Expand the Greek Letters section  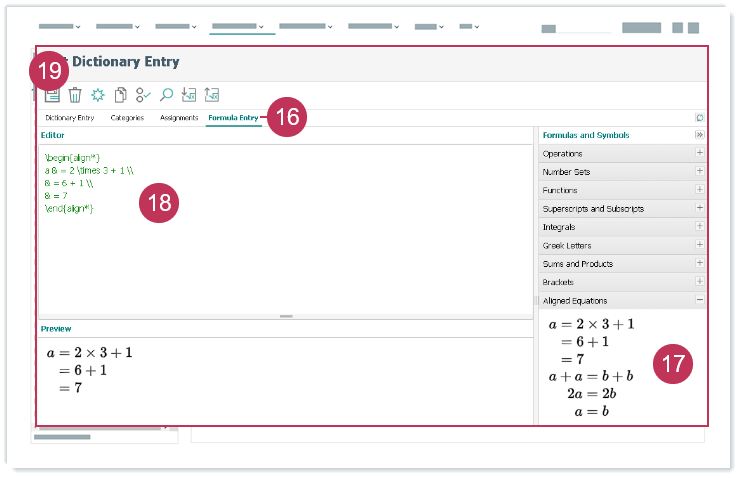[x=700, y=246]
